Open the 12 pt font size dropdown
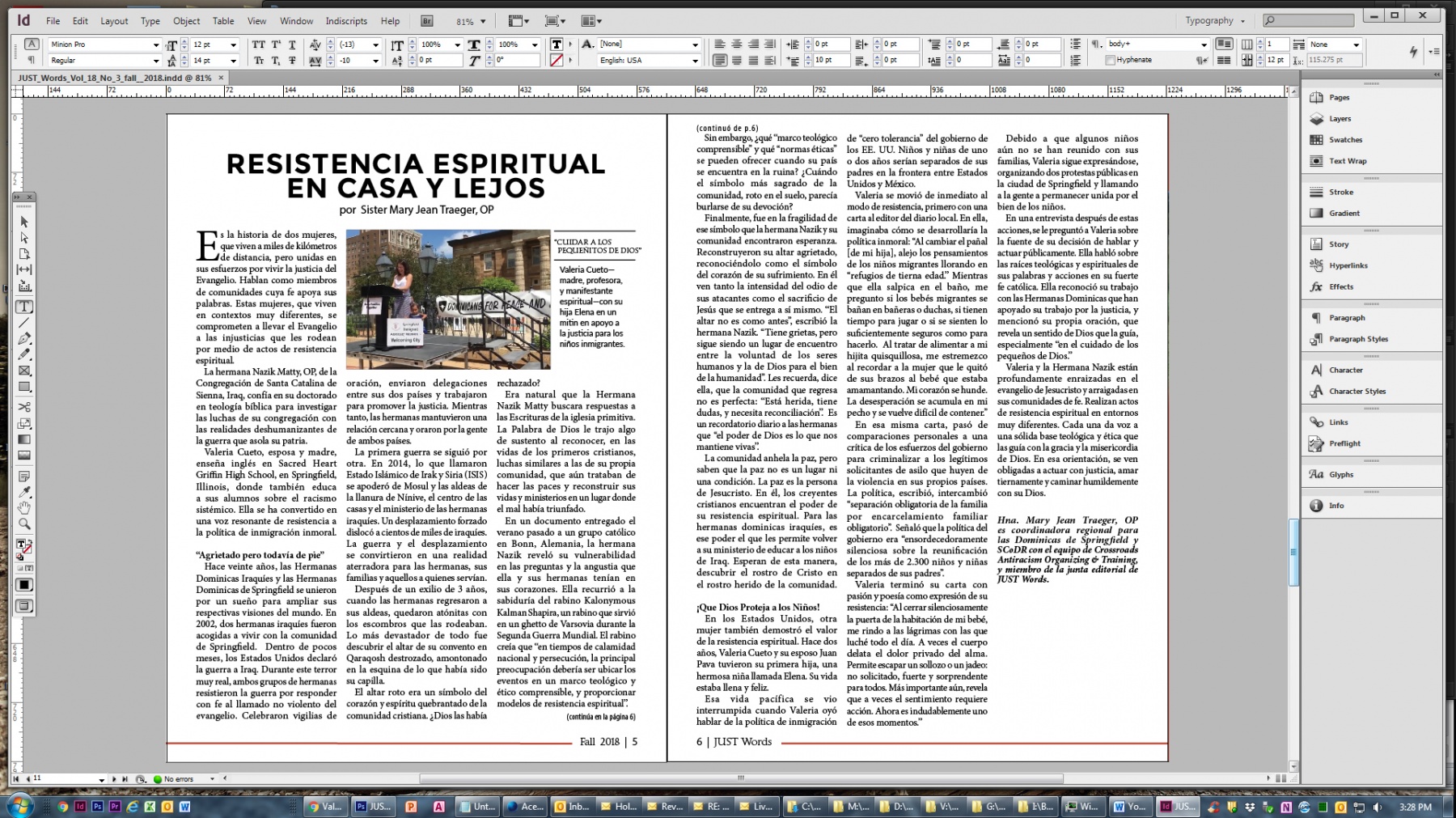Viewport: 1456px width, 818px height. pos(234,45)
